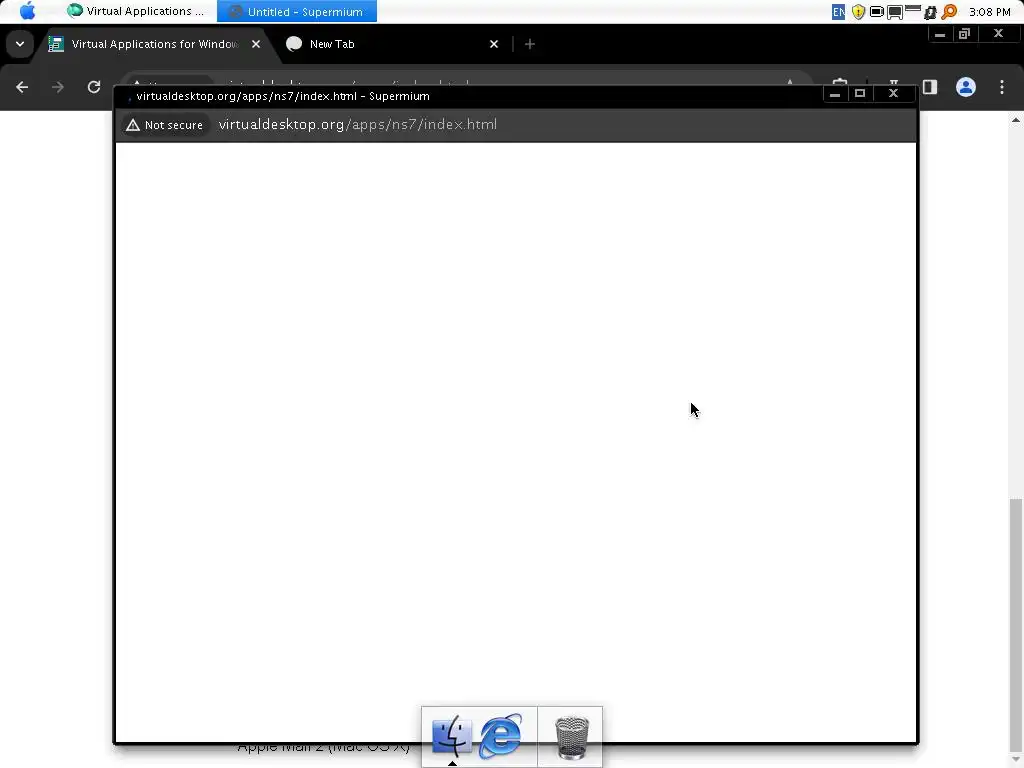
Task: Close the New Tab tab
Action: click(494, 44)
